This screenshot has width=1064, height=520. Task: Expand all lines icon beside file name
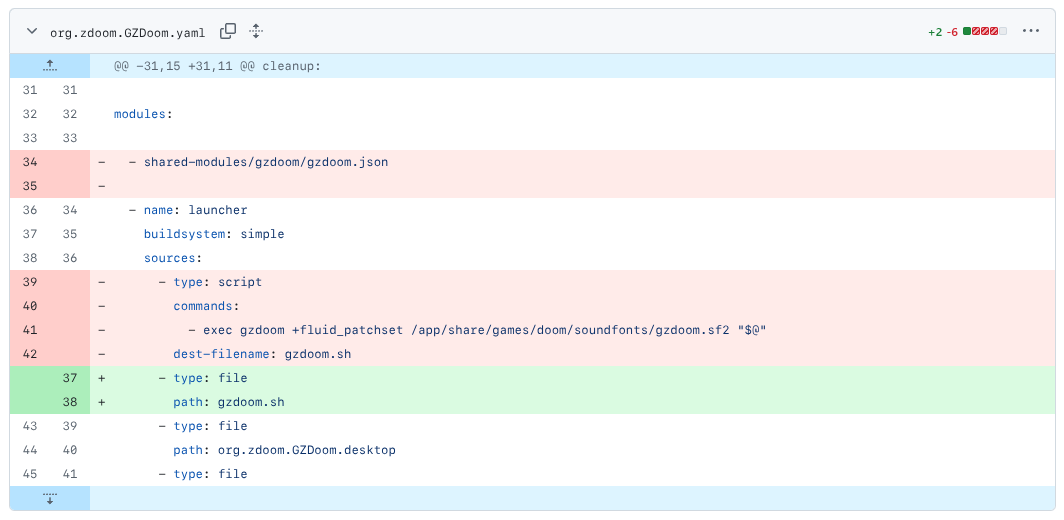[x=256, y=31]
